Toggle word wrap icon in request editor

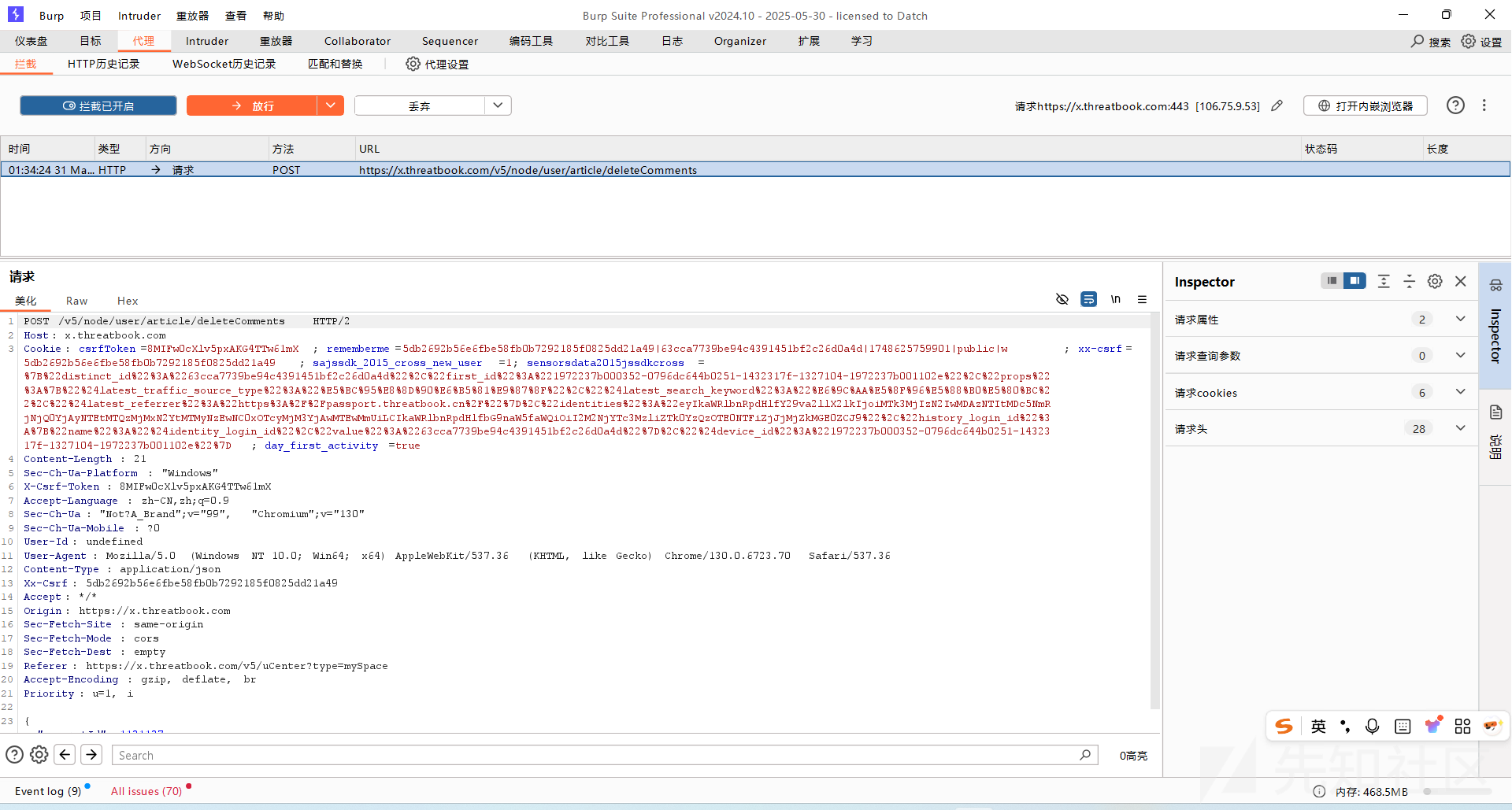click(x=1088, y=299)
